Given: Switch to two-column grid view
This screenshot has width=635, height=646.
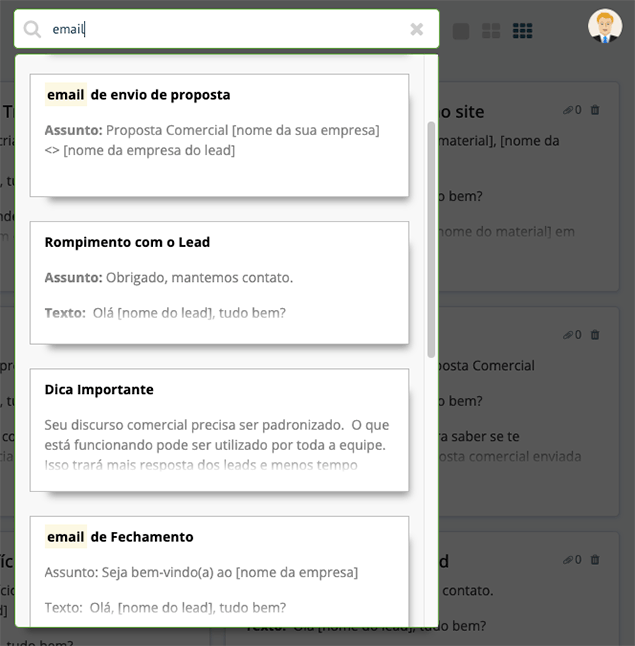Looking at the screenshot, I should [x=491, y=31].
